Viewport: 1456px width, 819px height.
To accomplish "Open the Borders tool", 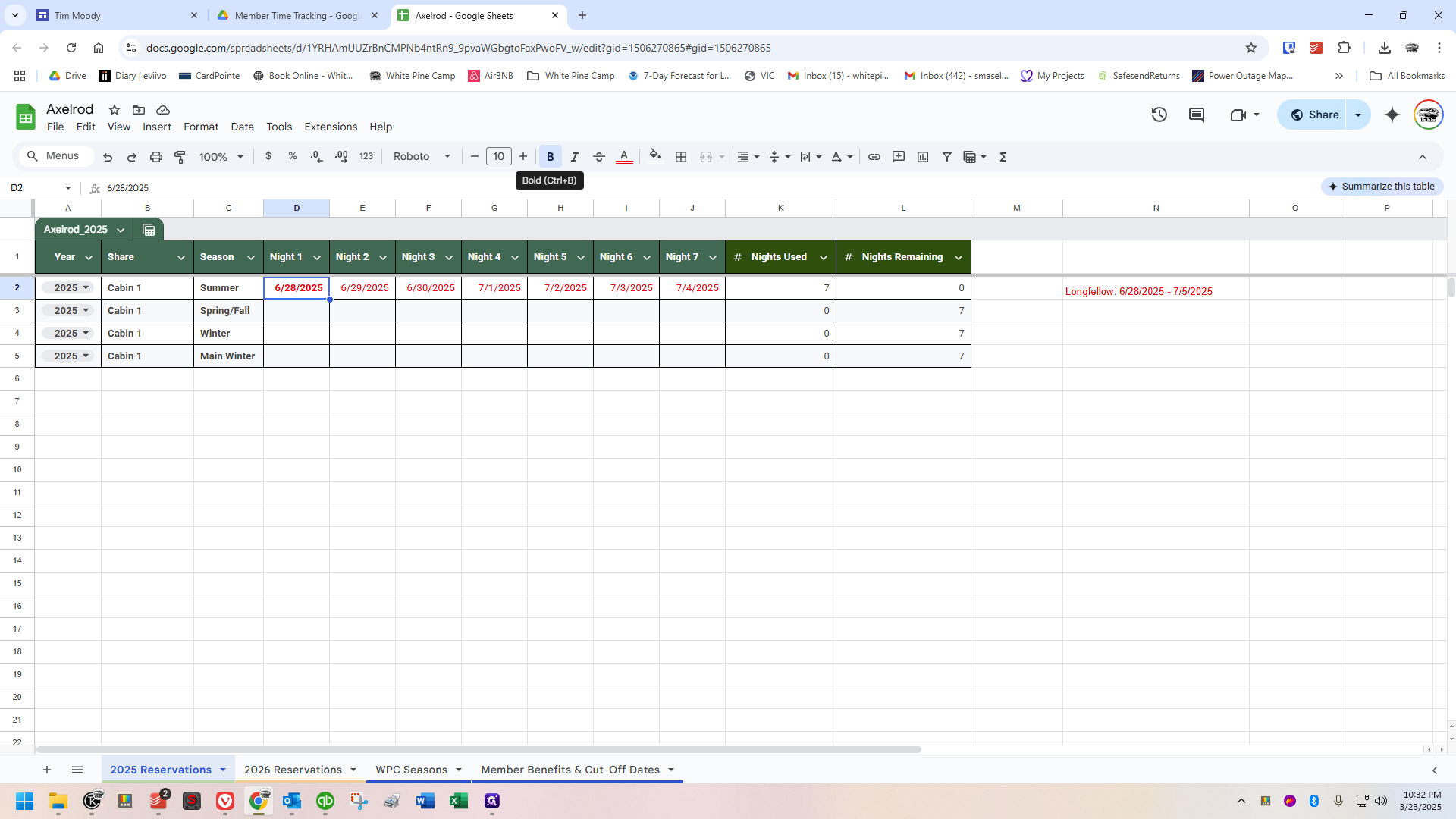I will click(x=681, y=157).
